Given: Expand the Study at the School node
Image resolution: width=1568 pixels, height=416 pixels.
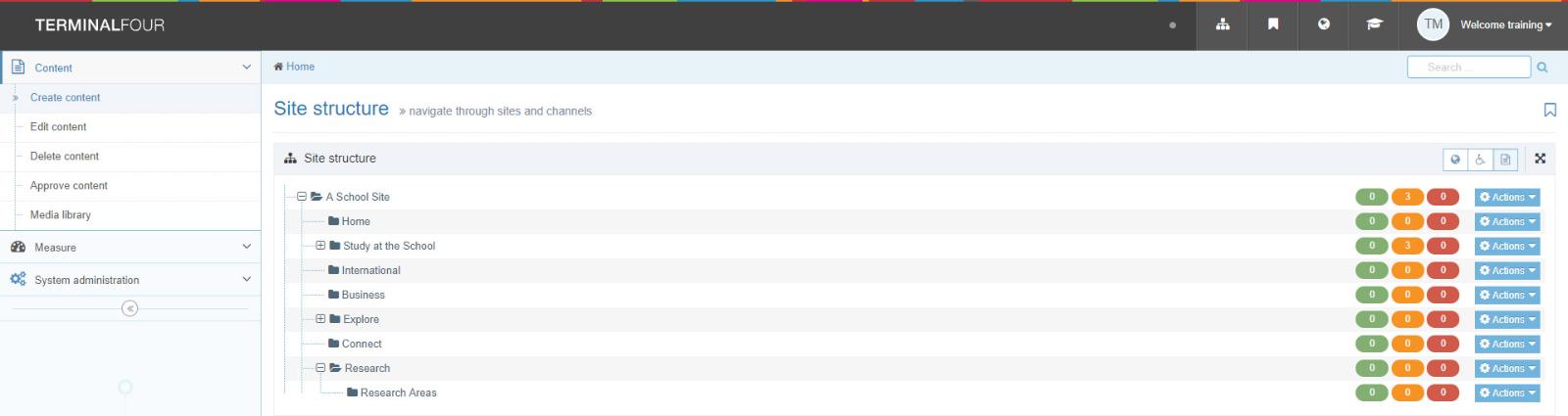Looking at the screenshot, I should [x=320, y=246].
